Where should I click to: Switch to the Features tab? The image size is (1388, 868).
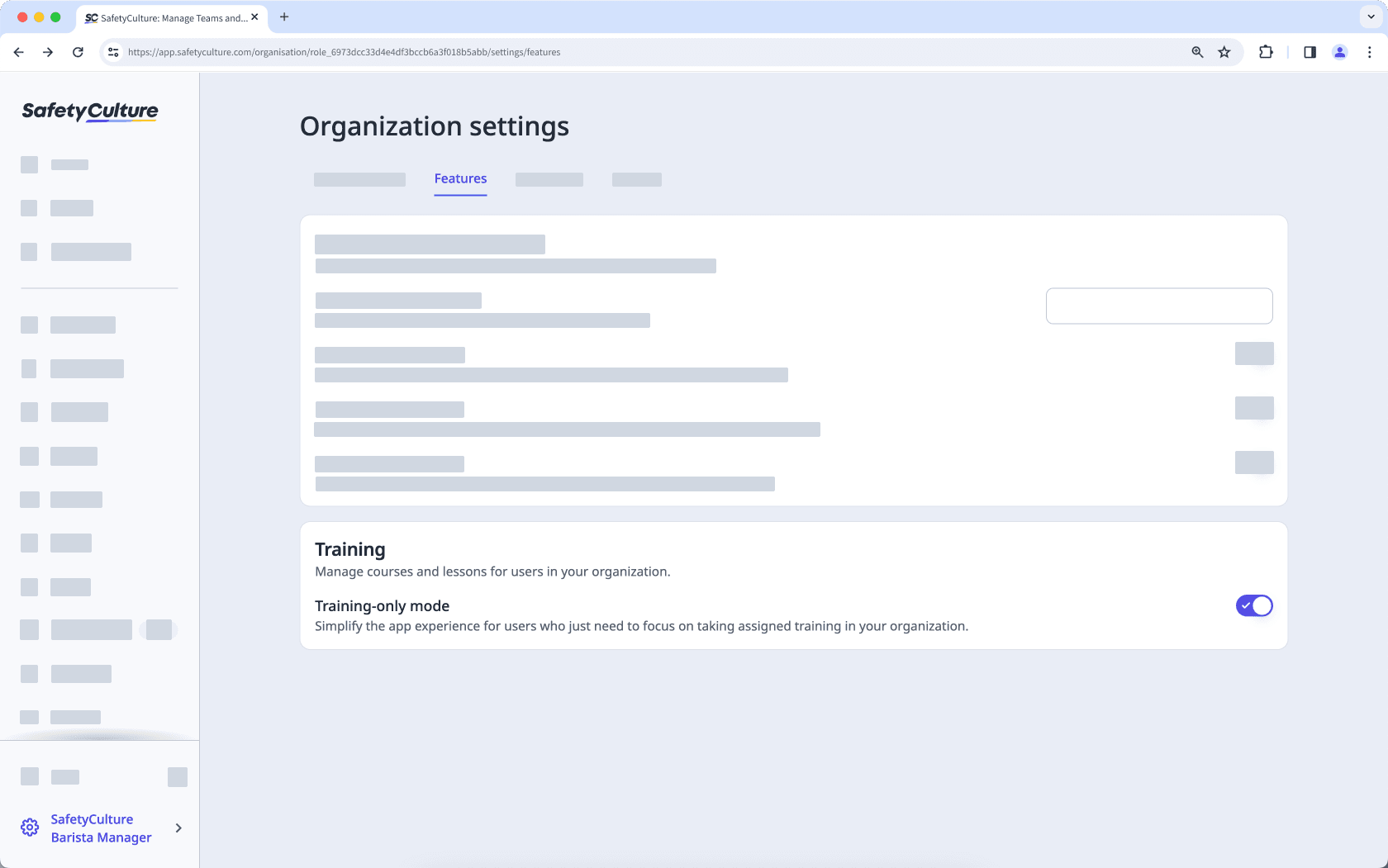point(460,178)
